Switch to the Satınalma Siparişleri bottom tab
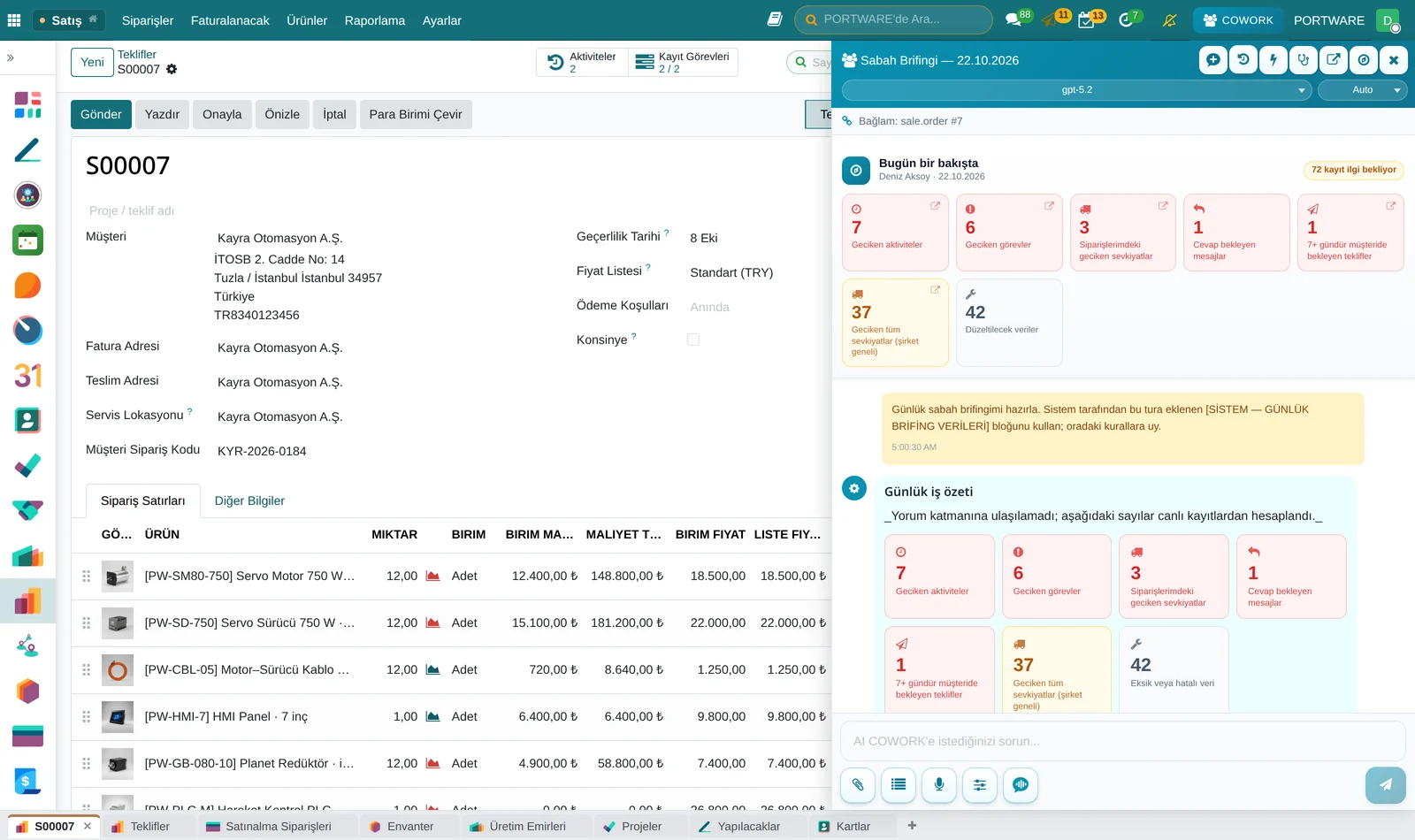 (x=269, y=827)
